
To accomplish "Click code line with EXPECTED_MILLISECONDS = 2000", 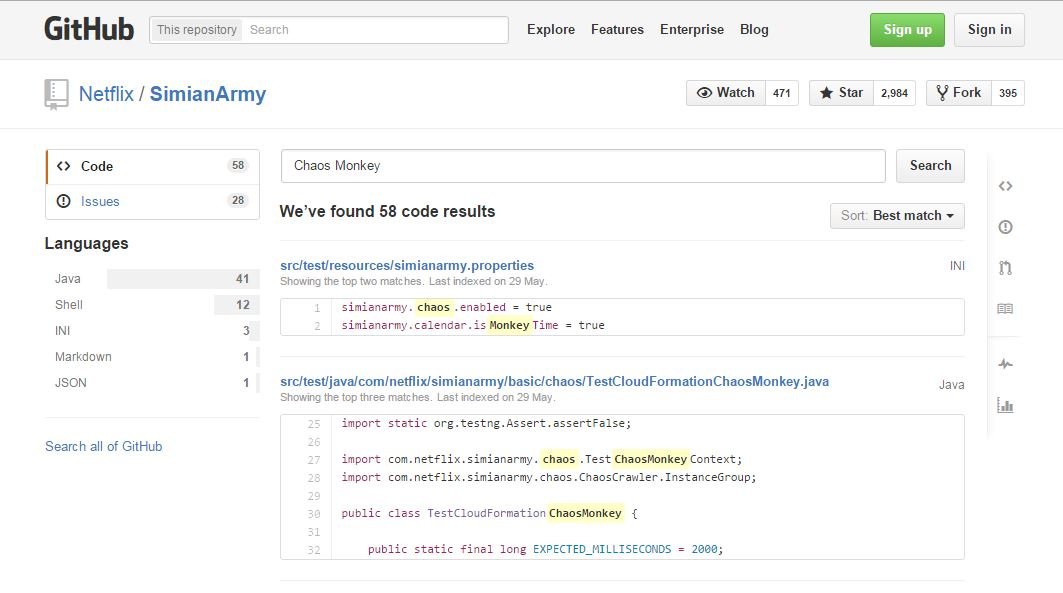I will [546, 549].
